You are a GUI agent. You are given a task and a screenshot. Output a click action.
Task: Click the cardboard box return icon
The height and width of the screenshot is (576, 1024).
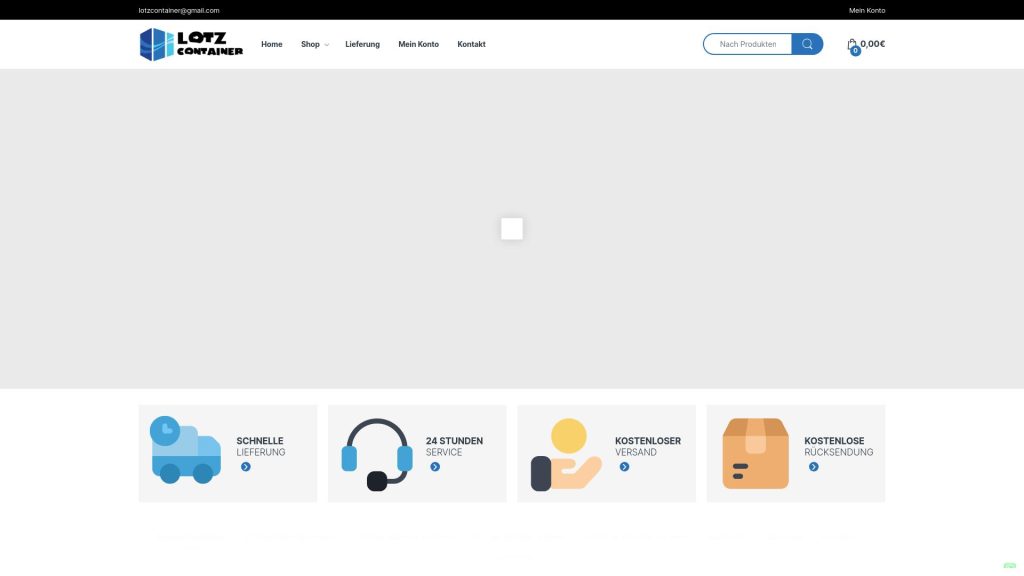click(755, 453)
